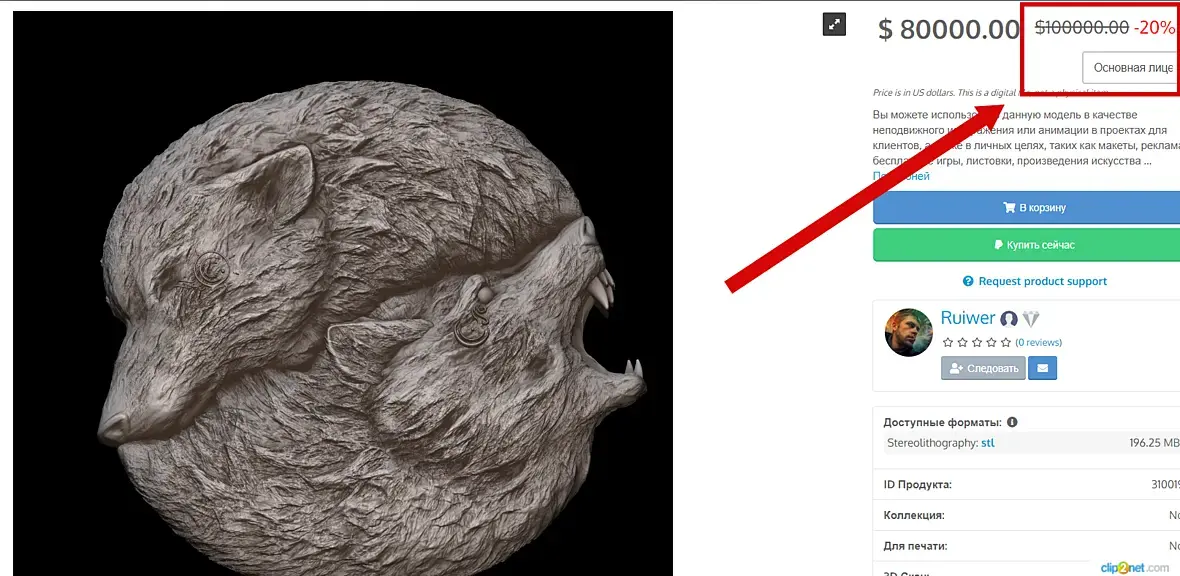Click the envelope message seller button
The width and height of the screenshot is (1180, 576).
coord(1042,368)
